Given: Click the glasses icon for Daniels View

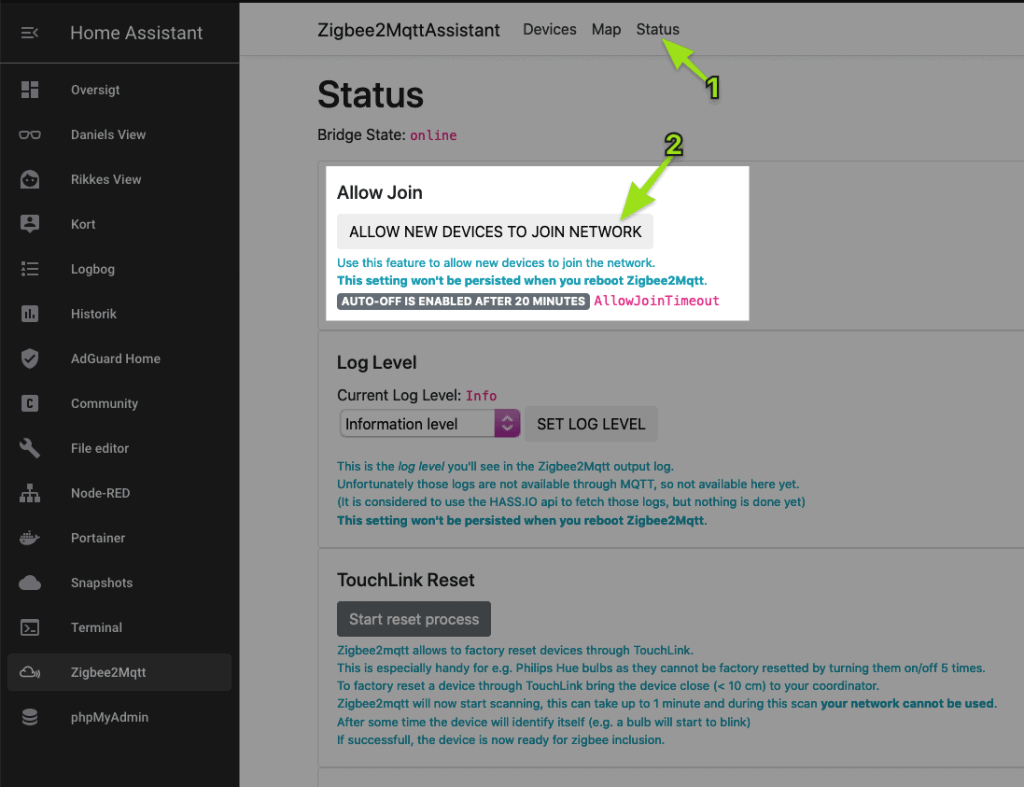Looking at the screenshot, I should pyautogui.click(x=29, y=135).
